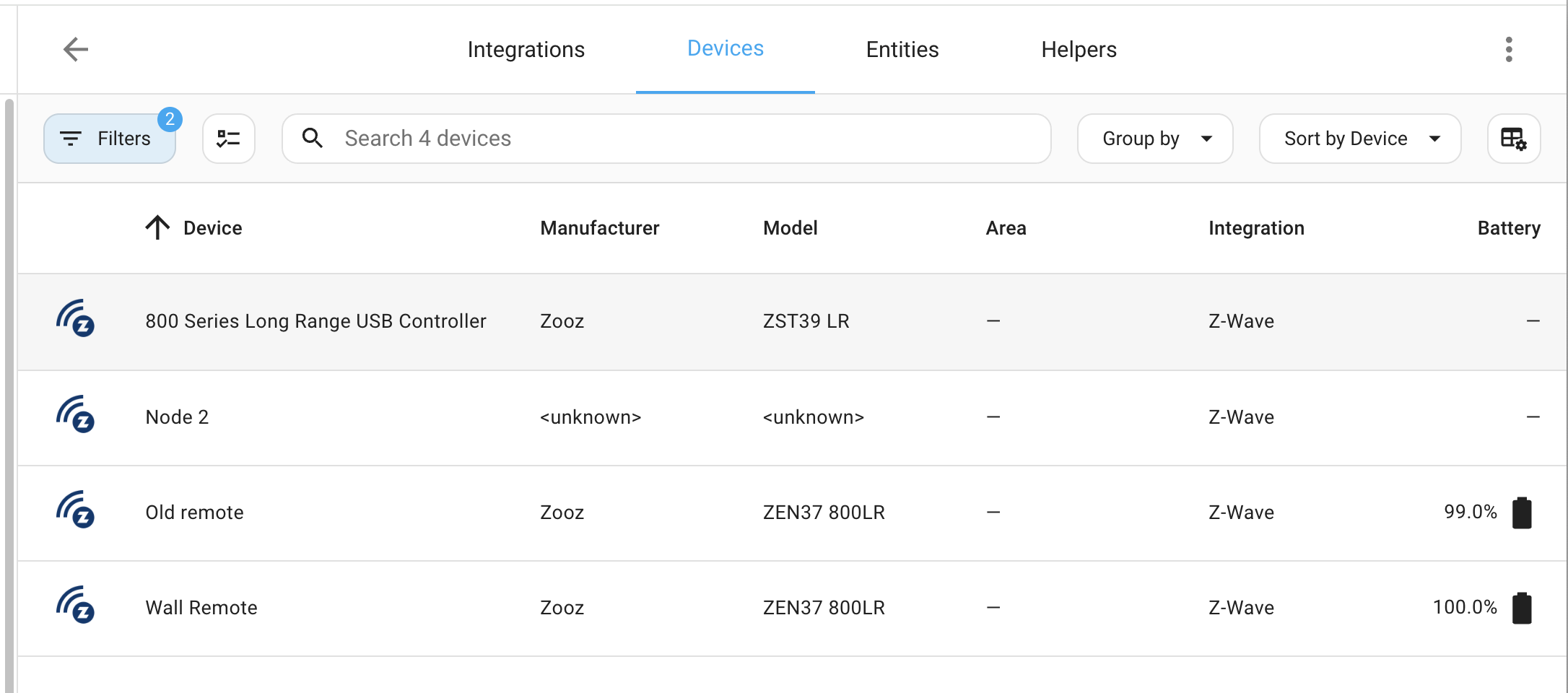Screen dimensions: 1568x693
Task: Open the Sort by Device dropdown
Action: [1359, 139]
